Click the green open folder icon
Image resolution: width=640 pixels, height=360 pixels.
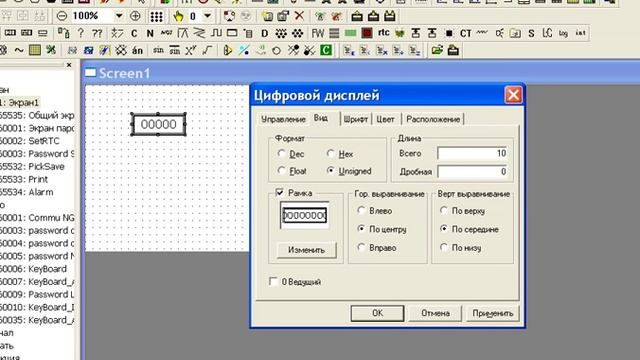[x=437, y=50]
